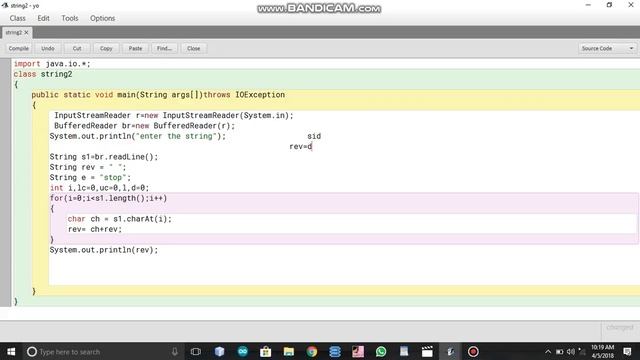Click the 'InputStreamReader r=new' line
This screenshot has height=360, width=640.
[173, 116]
